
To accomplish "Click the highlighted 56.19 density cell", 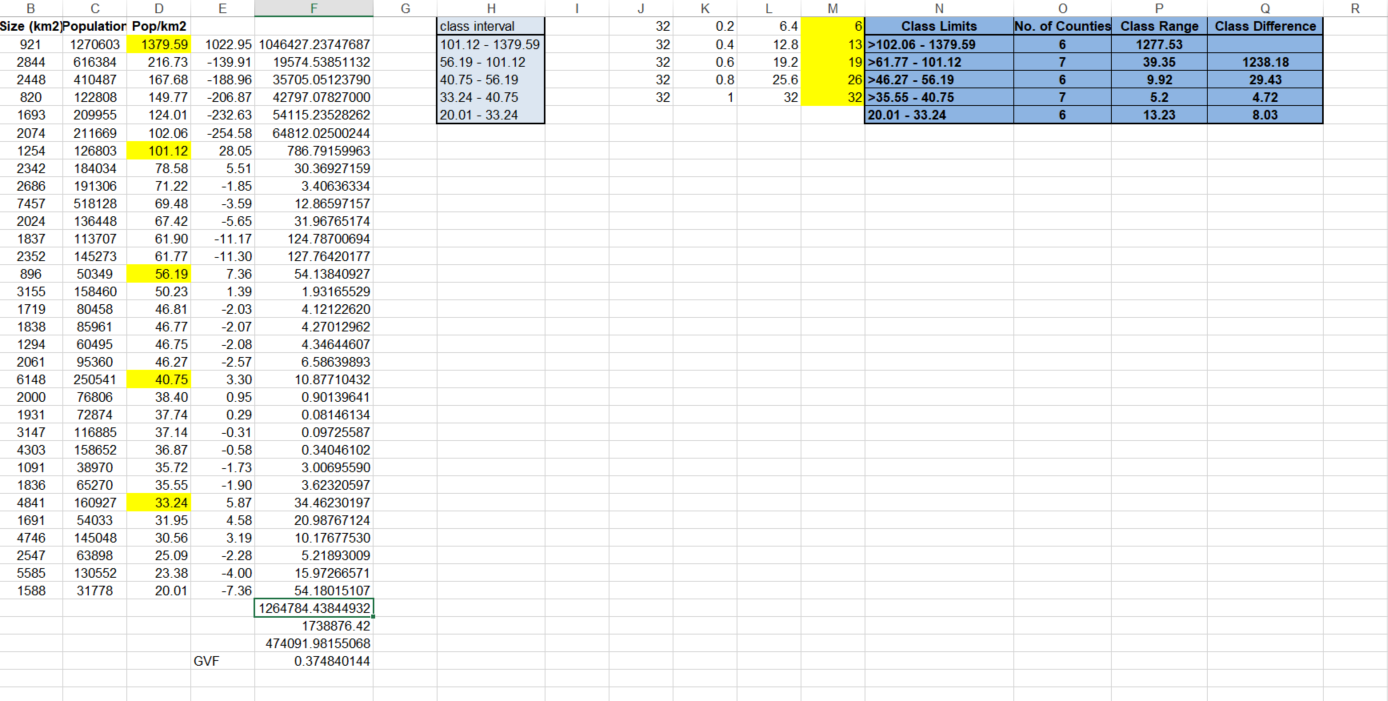I will [x=159, y=274].
